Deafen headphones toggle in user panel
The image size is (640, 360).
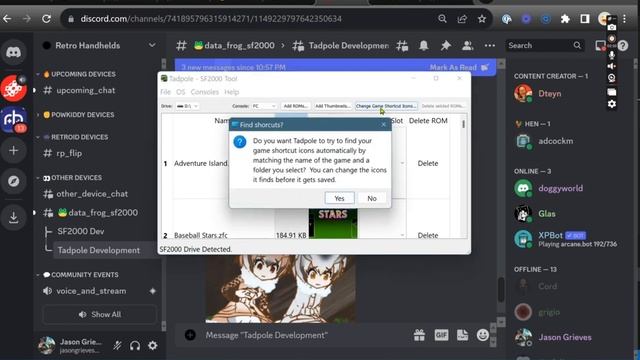135,346
